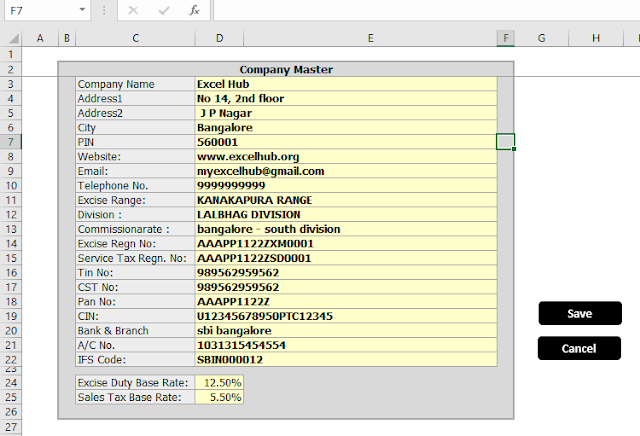This screenshot has height=436, width=640.
Task: Click the 'Company Name' label cell
Action: coord(135,84)
